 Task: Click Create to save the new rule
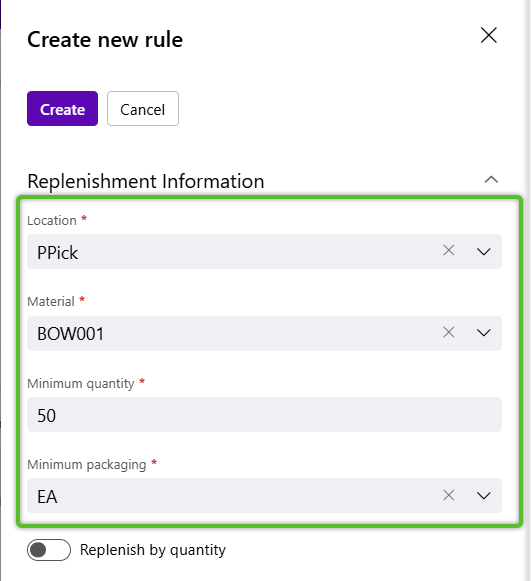(x=62, y=109)
